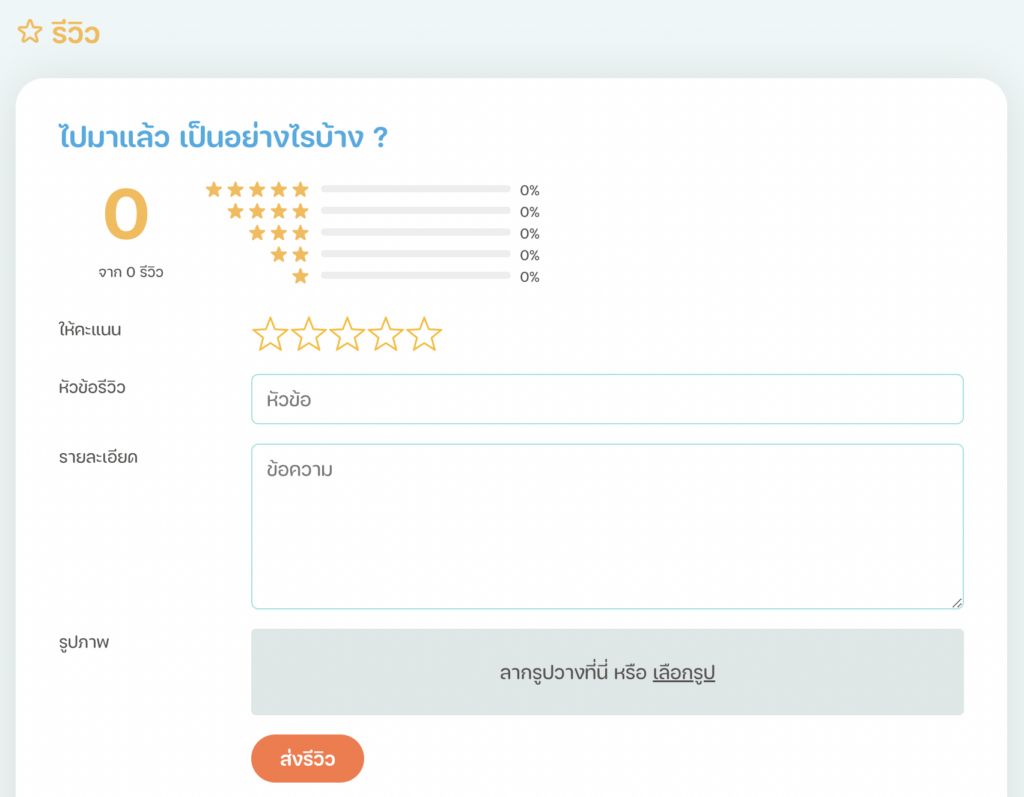This screenshot has height=797, width=1024.
Task: Submit using the ส่งรีวิว button
Action: [x=308, y=758]
